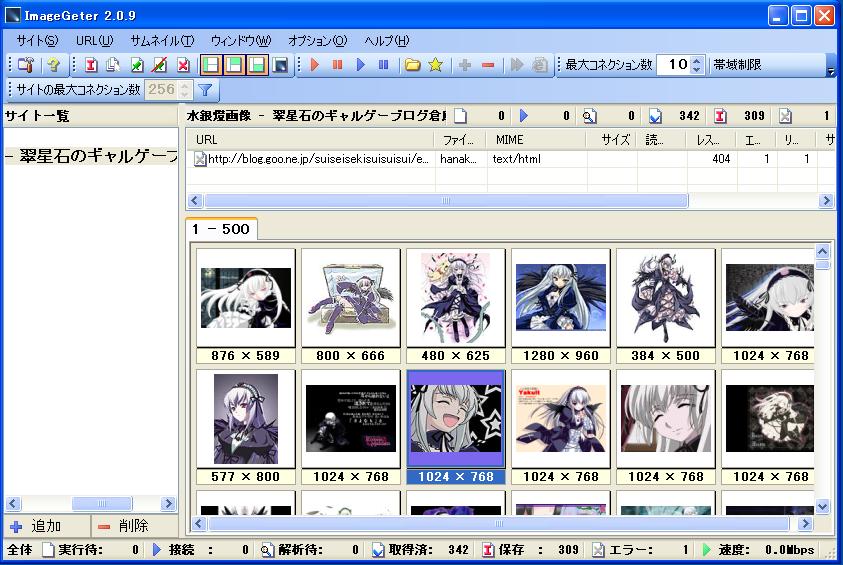Open the yellow folder toolbar icon
This screenshot has width=843, height=565.
tap(412, 65)
